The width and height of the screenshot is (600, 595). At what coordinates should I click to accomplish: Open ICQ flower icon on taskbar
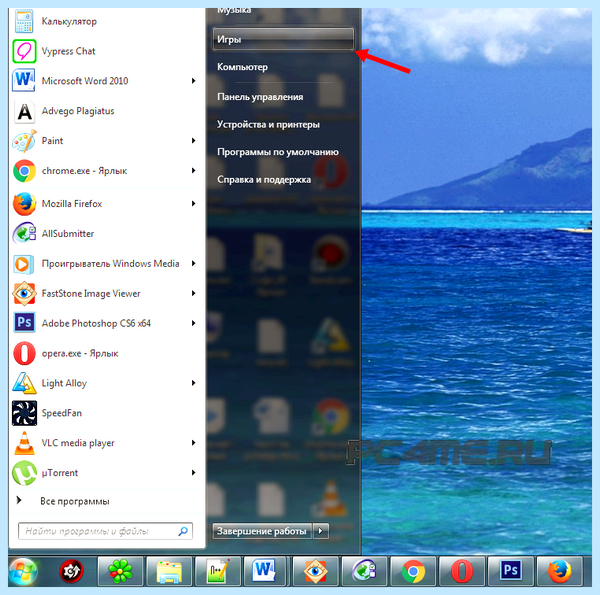tap(120, 571)
